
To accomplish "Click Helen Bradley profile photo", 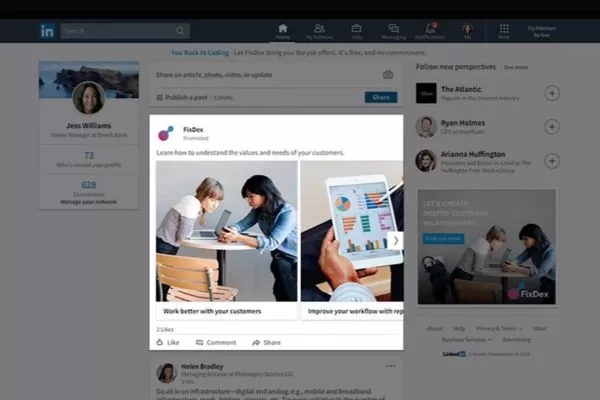I will [166, 373].
